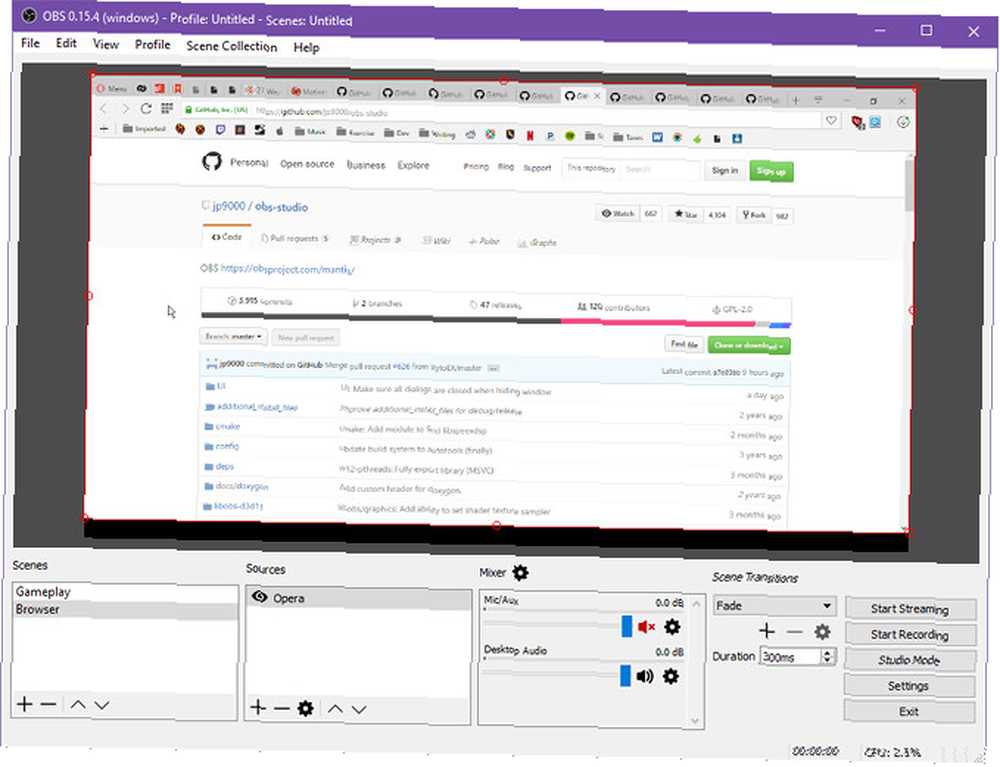
Task: Open the Scene Collection menu
Action: tap(232, 46)
